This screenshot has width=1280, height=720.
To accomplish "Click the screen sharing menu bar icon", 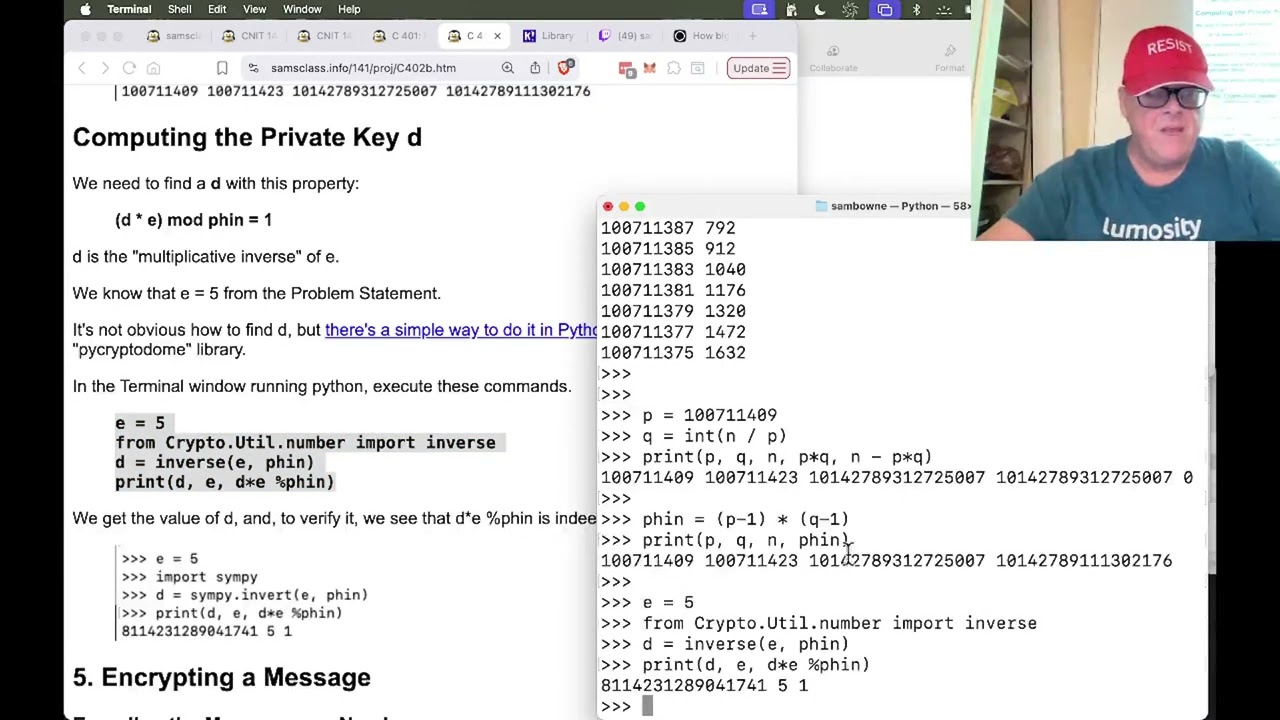I will pyautogui.click(x=760, y=10).
